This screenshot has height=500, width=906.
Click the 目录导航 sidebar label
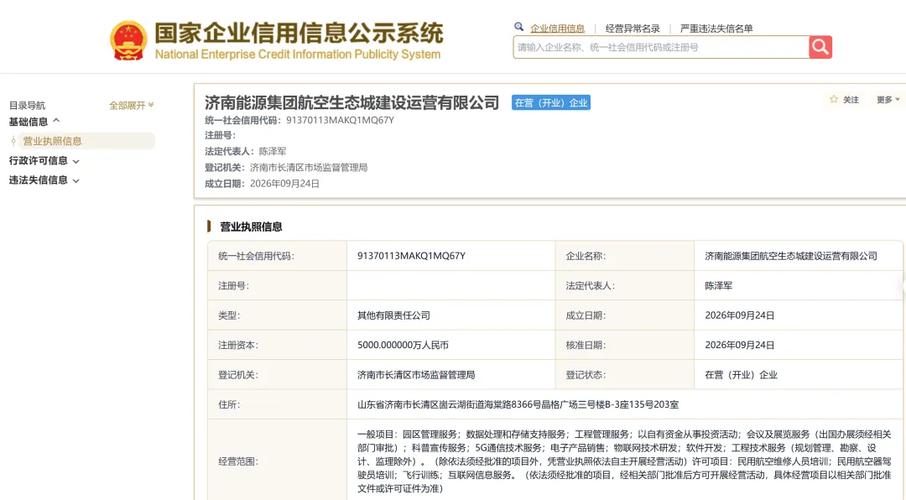27,105
